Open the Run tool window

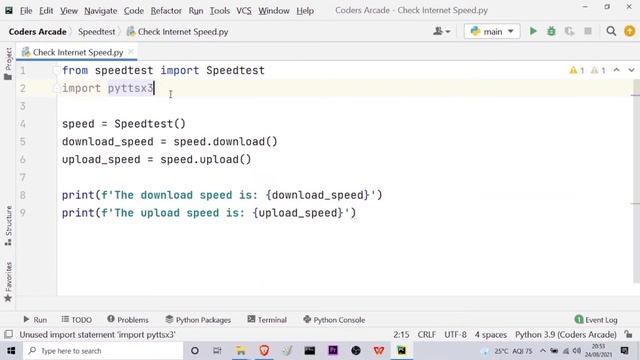[35, 320]
